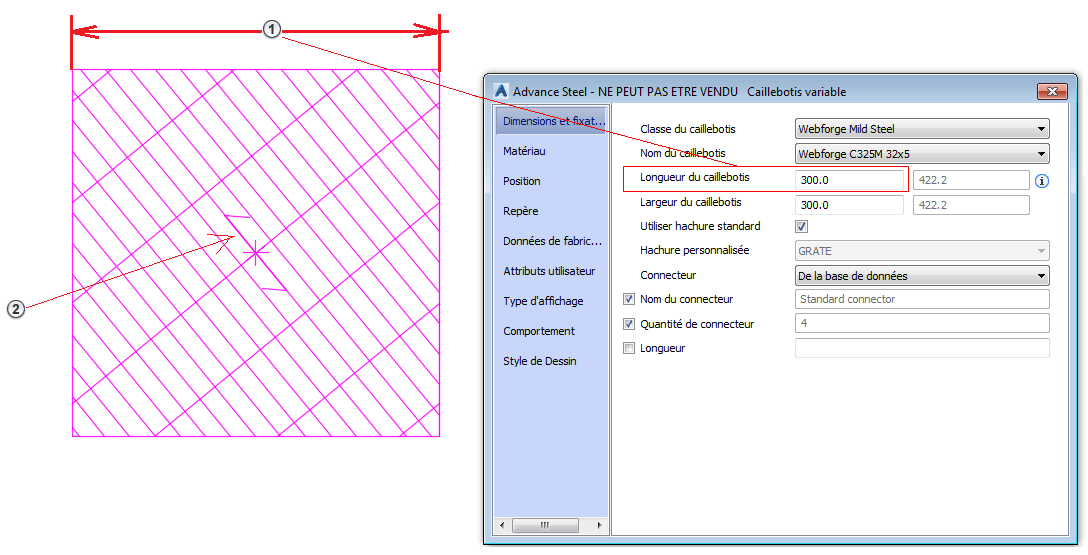Go to Données de fabrication tab
This screenshot has width=1088, height=555.
[552, 241]
